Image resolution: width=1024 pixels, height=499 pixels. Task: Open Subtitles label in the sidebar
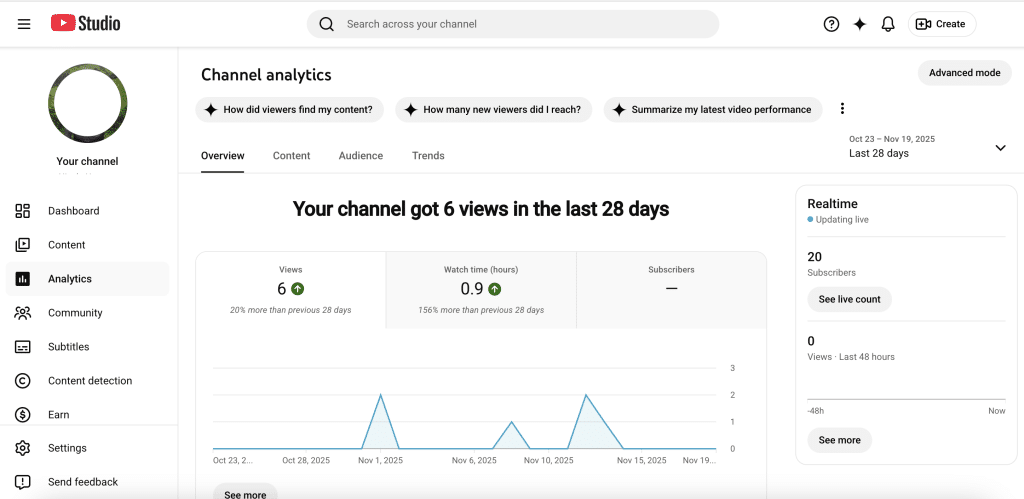[69, 347]
